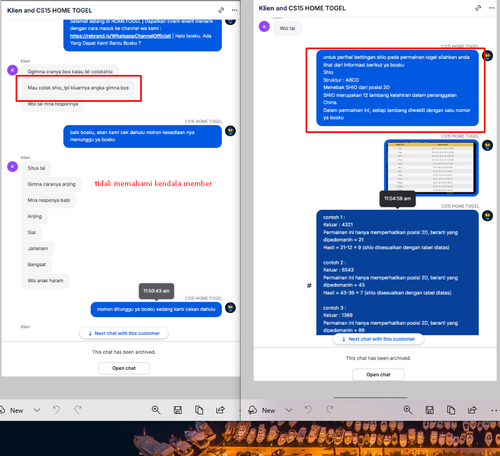Click the message 'Jahanam'
500x456 pixels.
tap(38, 248)
